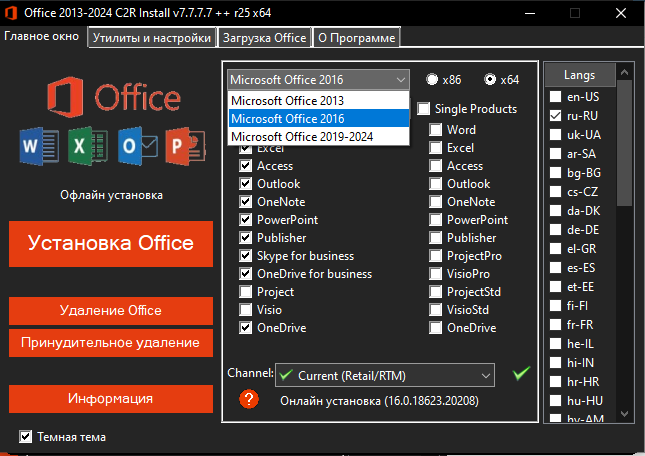Enable uk-UA language checkbox

click(x=555, y=134)
